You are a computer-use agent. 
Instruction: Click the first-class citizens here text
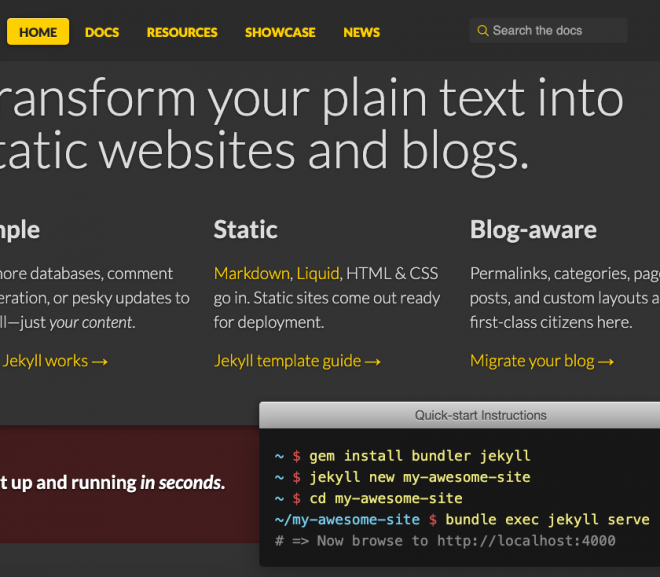click(x=551, y=322)
